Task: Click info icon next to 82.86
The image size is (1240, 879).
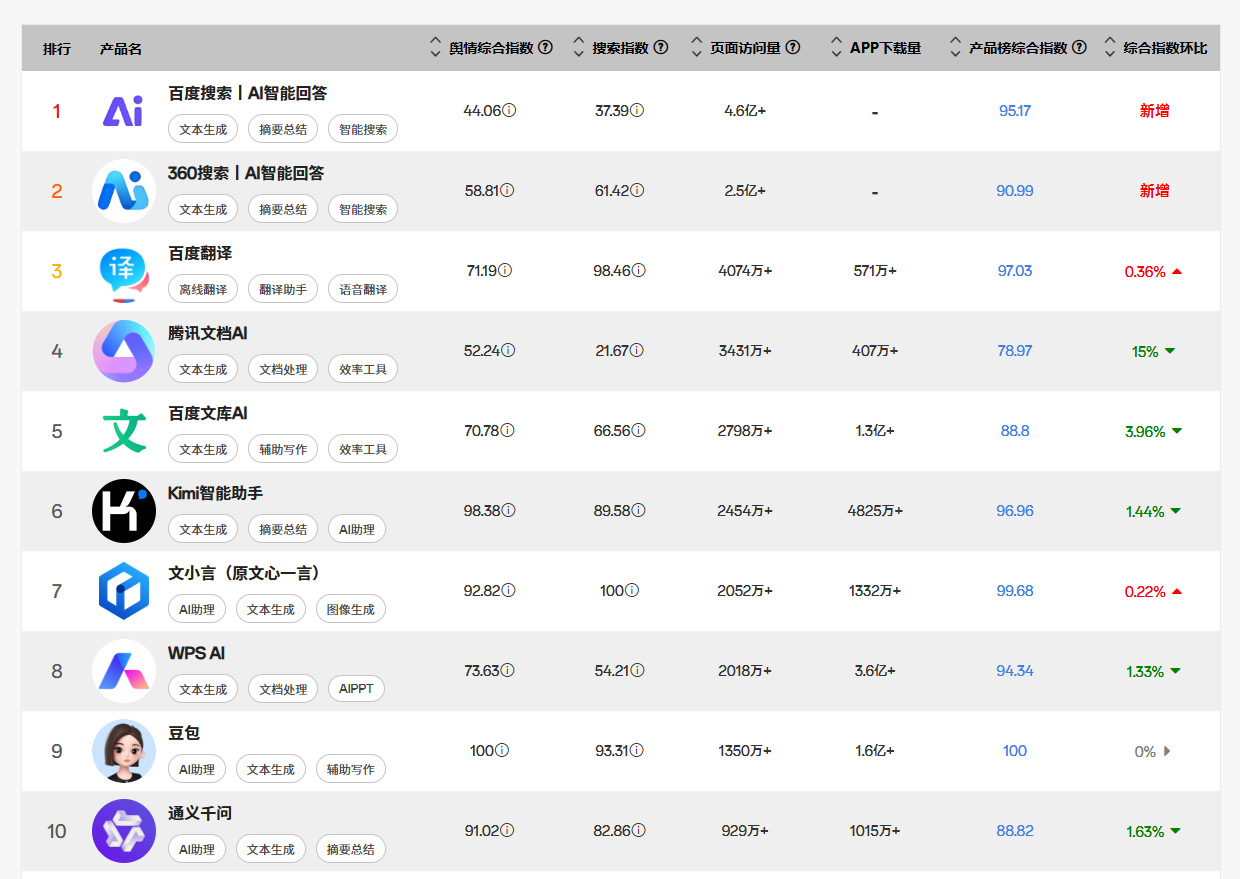Action: click(x=638, y=831)
